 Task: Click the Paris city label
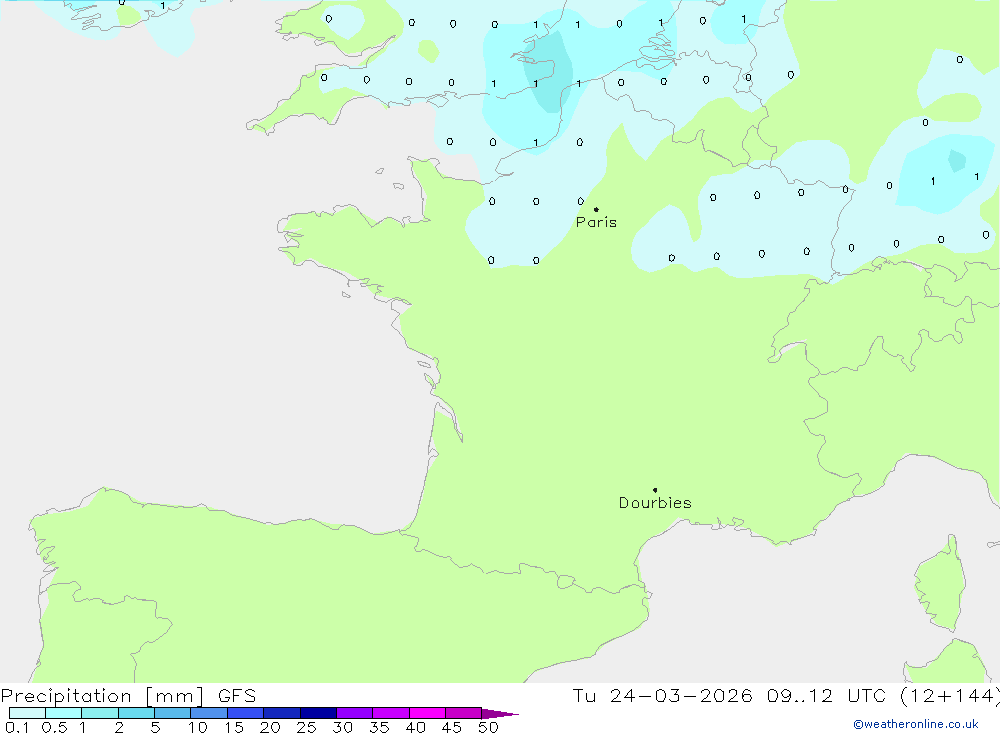tap(596, 222)
